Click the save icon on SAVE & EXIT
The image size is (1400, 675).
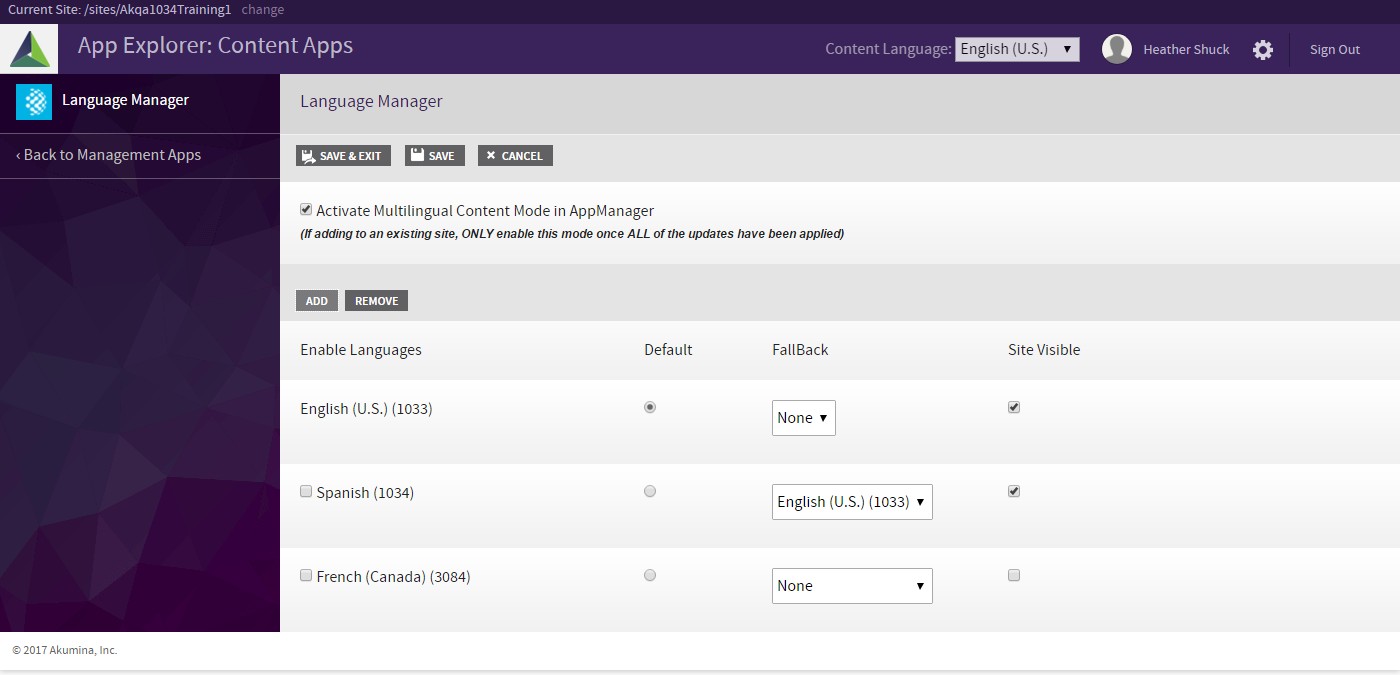(307, 155)
